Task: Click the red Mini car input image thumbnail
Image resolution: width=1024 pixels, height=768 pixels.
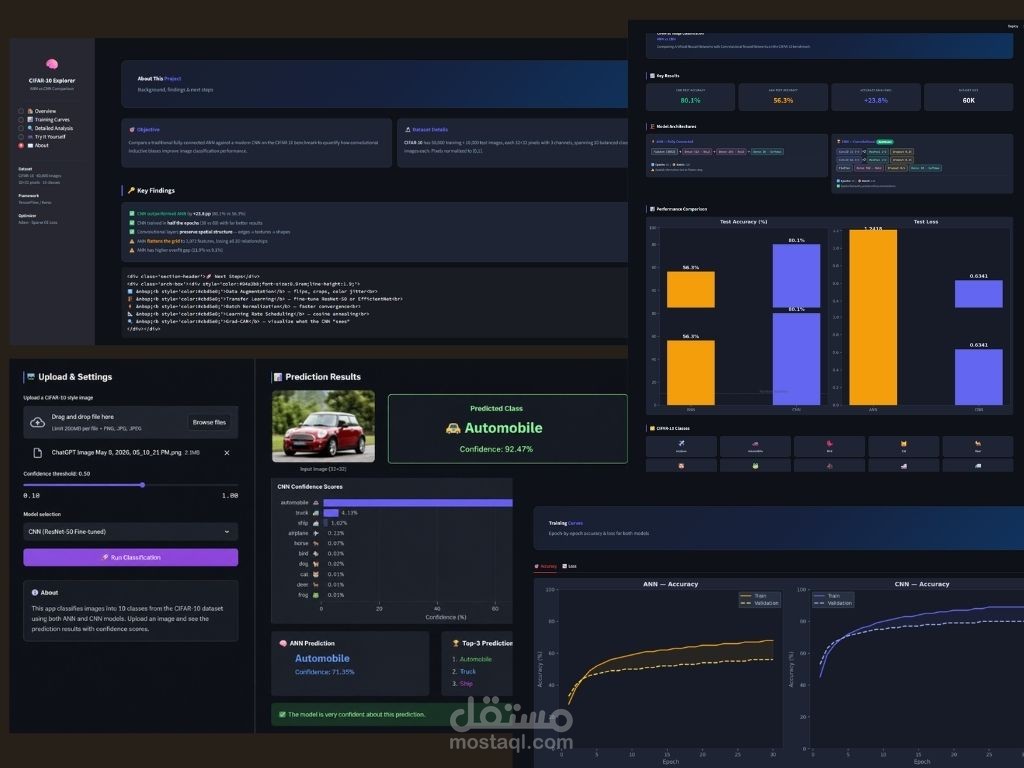Action: (x=323, y=426)
